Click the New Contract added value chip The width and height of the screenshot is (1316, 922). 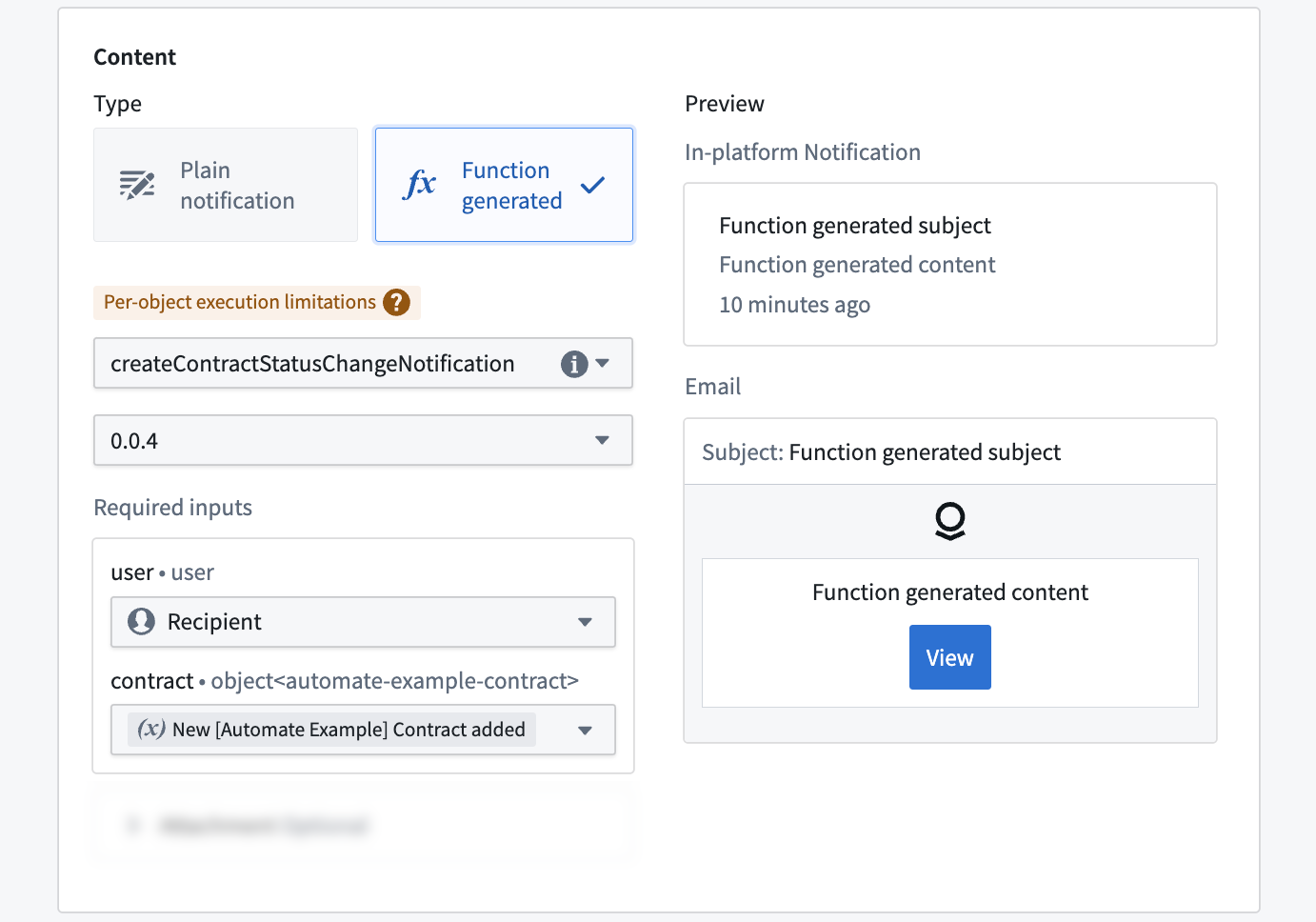point(331,730)
